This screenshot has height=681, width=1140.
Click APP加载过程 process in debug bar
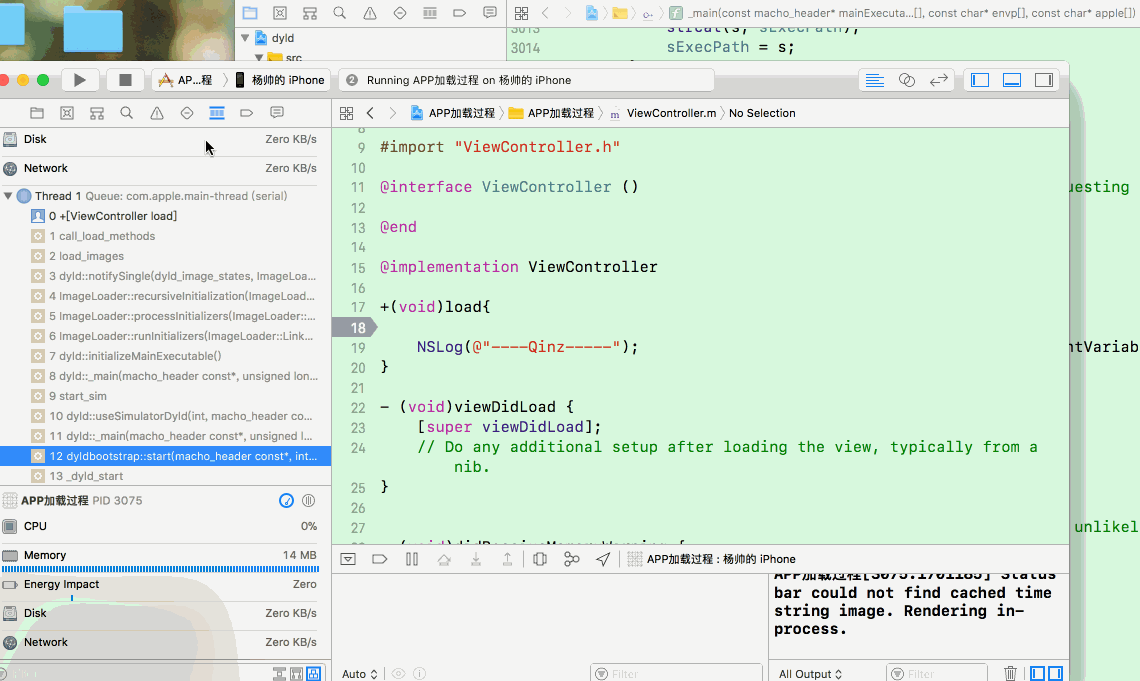711,559
